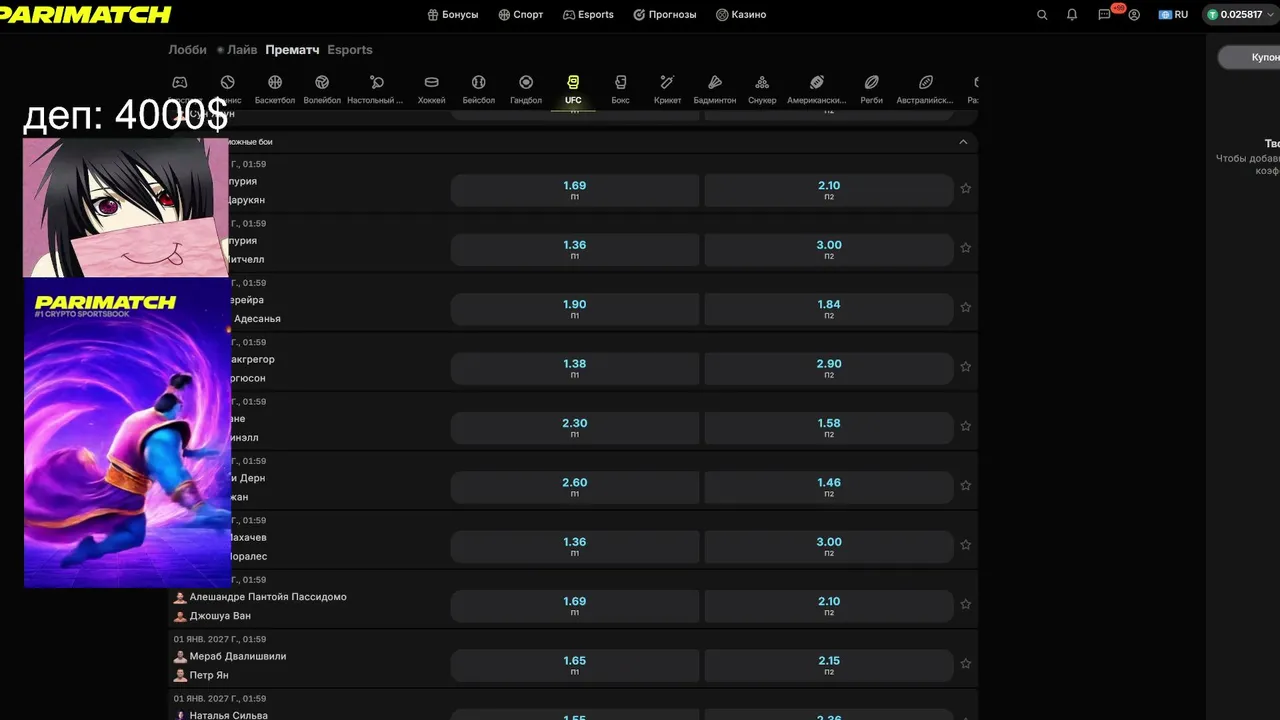Favorite the Дарукян fight with the star
Image resolution: width=1280 pixels, height=720 pixels.
point(966,188)
